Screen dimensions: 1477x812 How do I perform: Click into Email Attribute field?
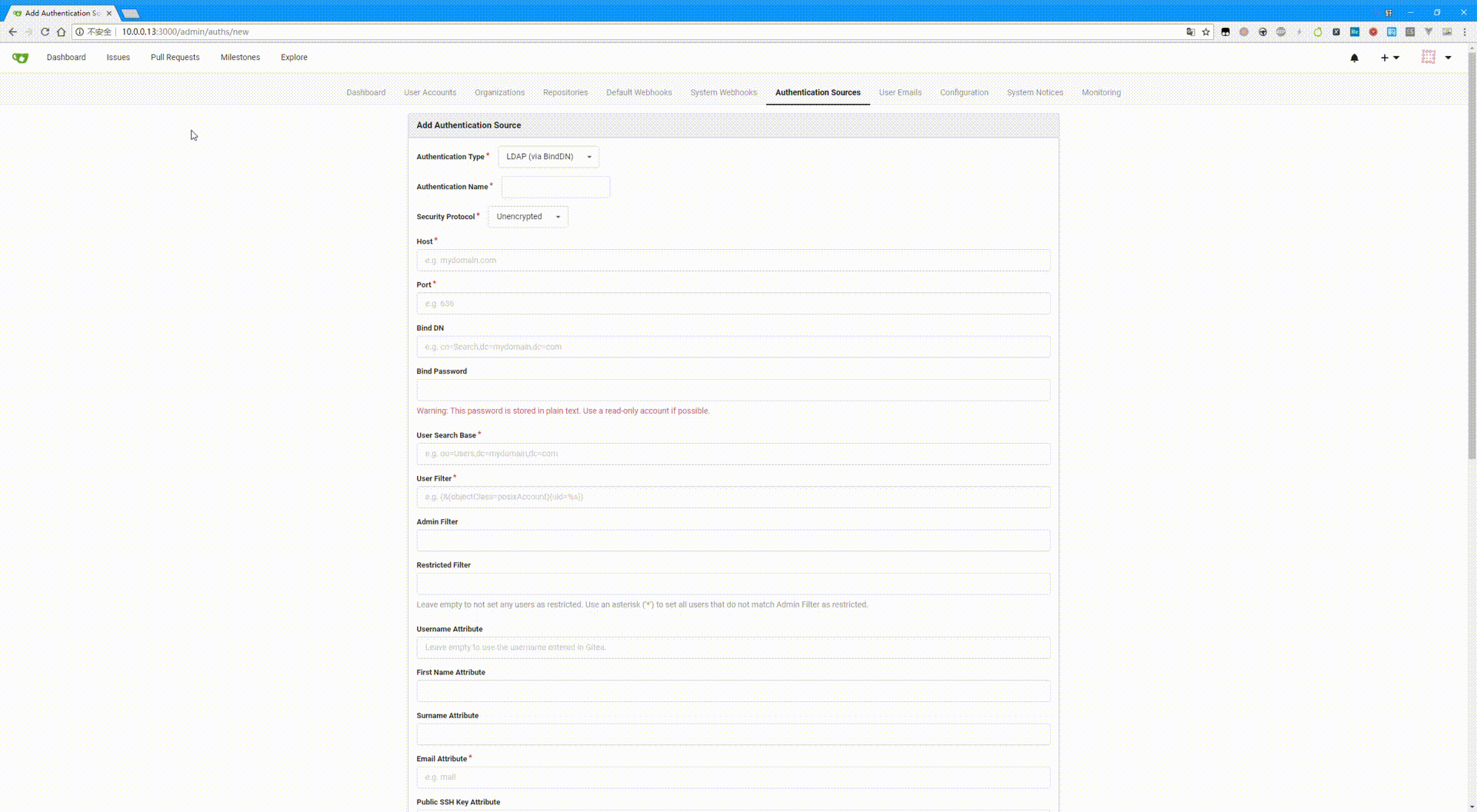[x=733, y=777]
